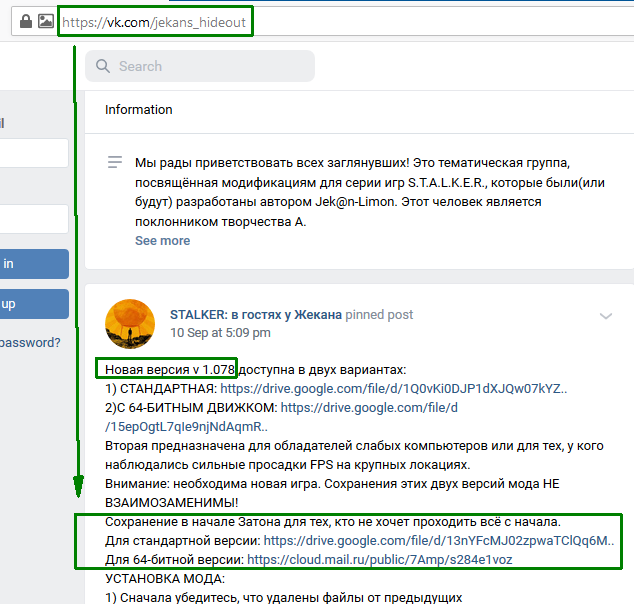Open the standard version save file Drive link
The image size is (634, 604).
tap(439, 541)
